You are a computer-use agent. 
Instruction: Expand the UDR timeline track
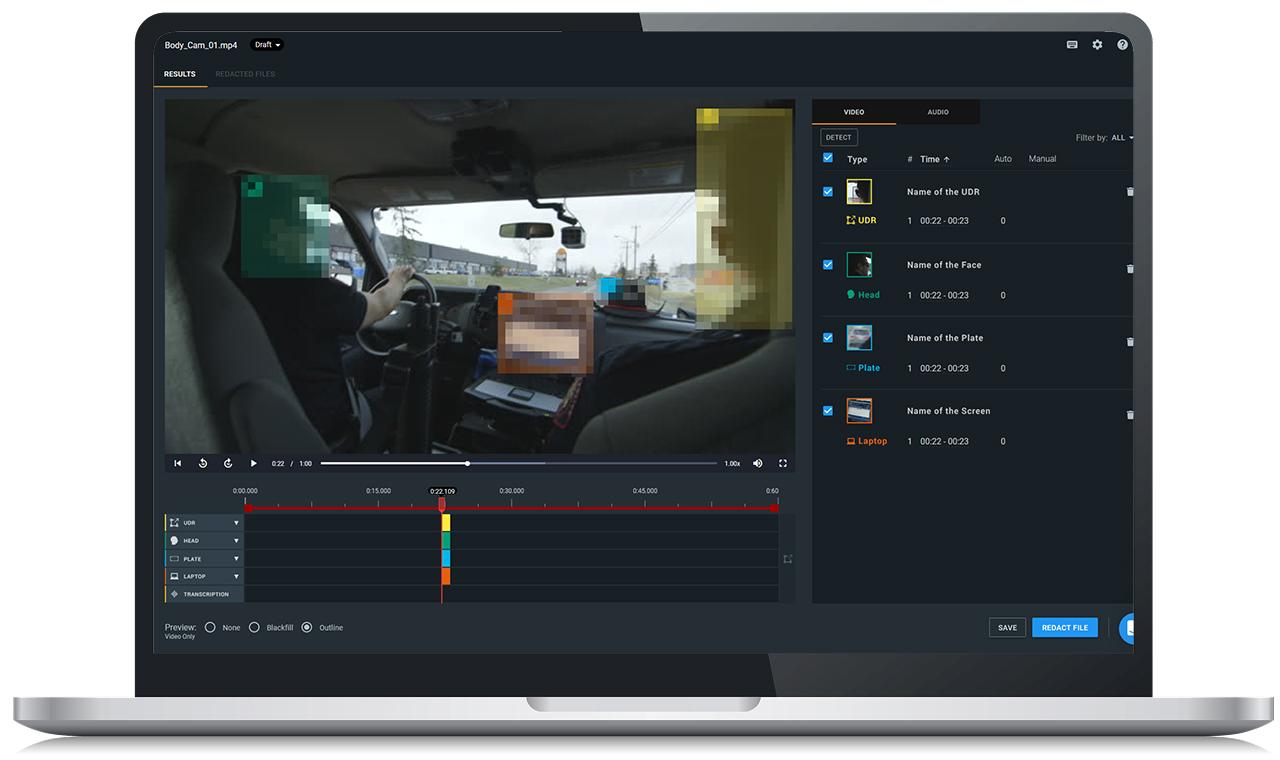(x=236, y=522)
